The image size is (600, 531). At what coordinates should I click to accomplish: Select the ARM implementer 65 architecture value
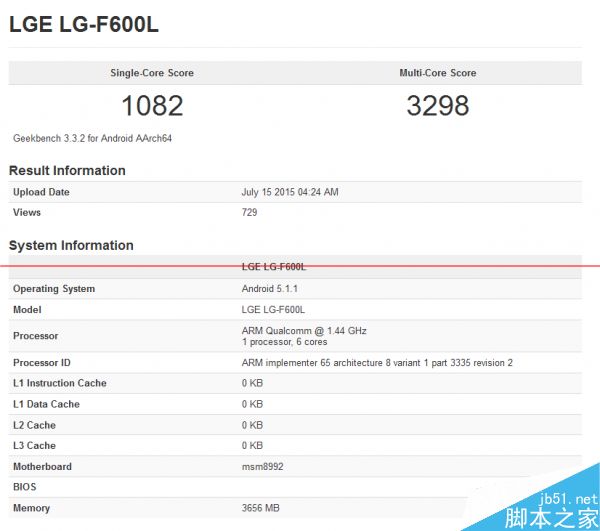tap(377, 363)
